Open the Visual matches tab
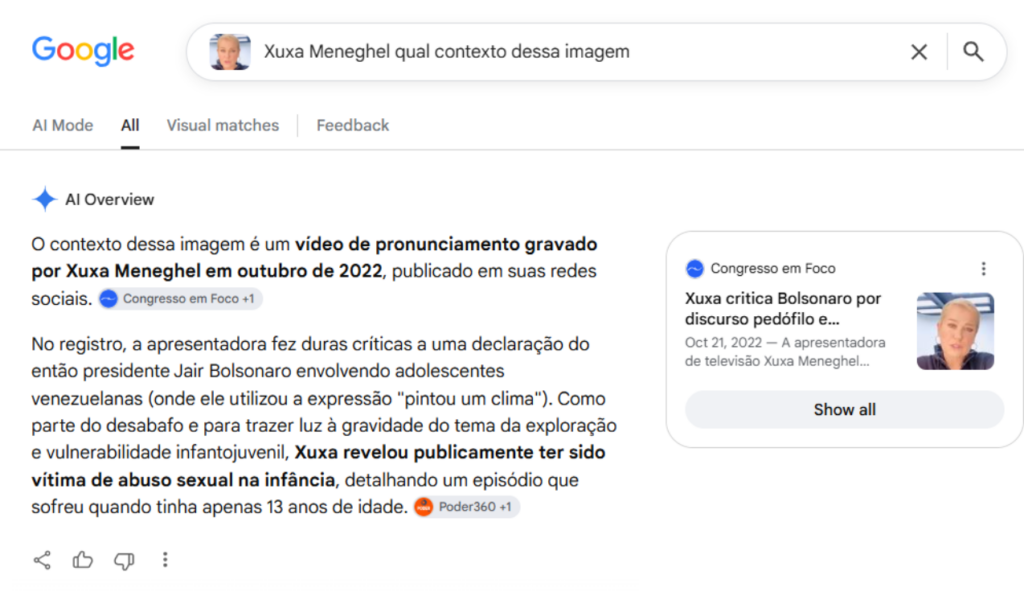Image resolution: width=1024 pixels, height=592 pixels. pos(223,125)
